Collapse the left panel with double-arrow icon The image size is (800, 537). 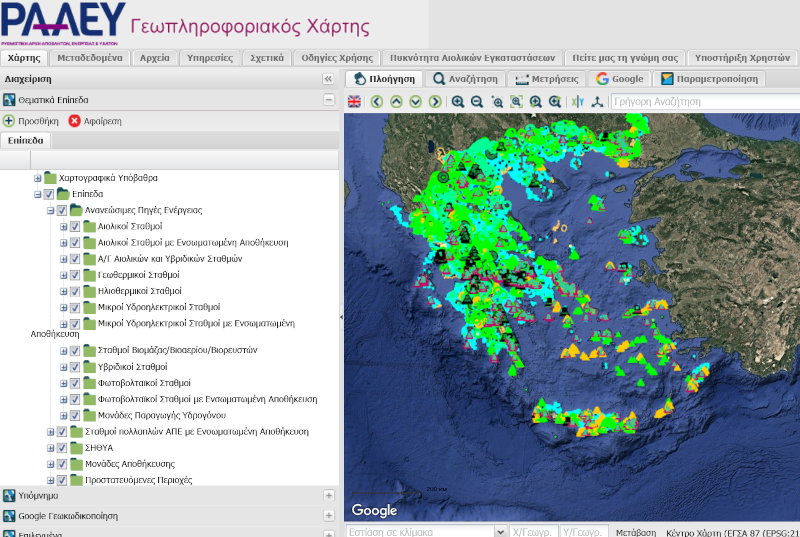click(x=327, y=78)
